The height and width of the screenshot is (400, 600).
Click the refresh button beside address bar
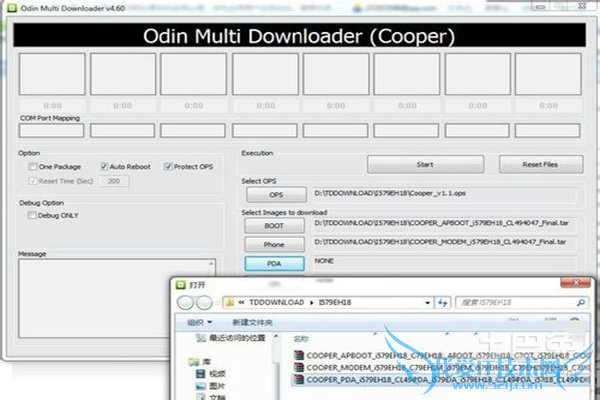coord(443,303)
